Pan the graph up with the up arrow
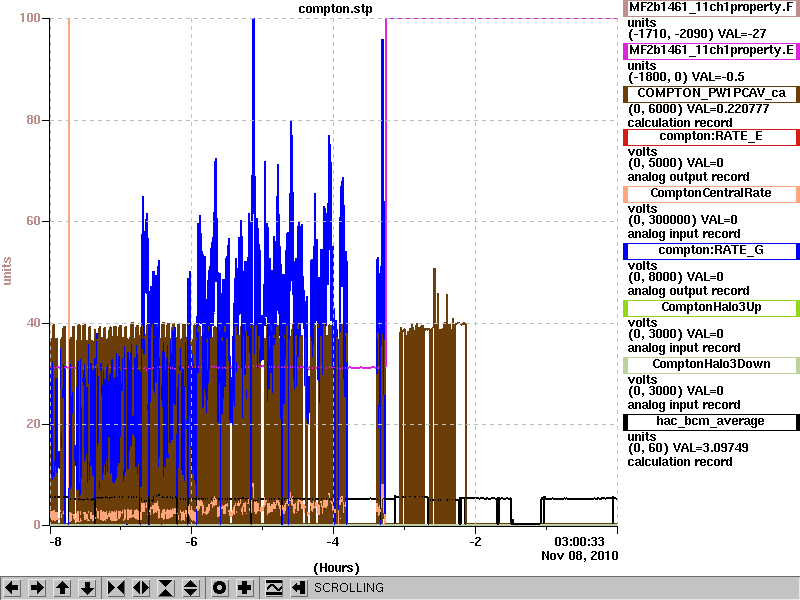This screenshot has height=600, width=800. click(x=63, y=588)
